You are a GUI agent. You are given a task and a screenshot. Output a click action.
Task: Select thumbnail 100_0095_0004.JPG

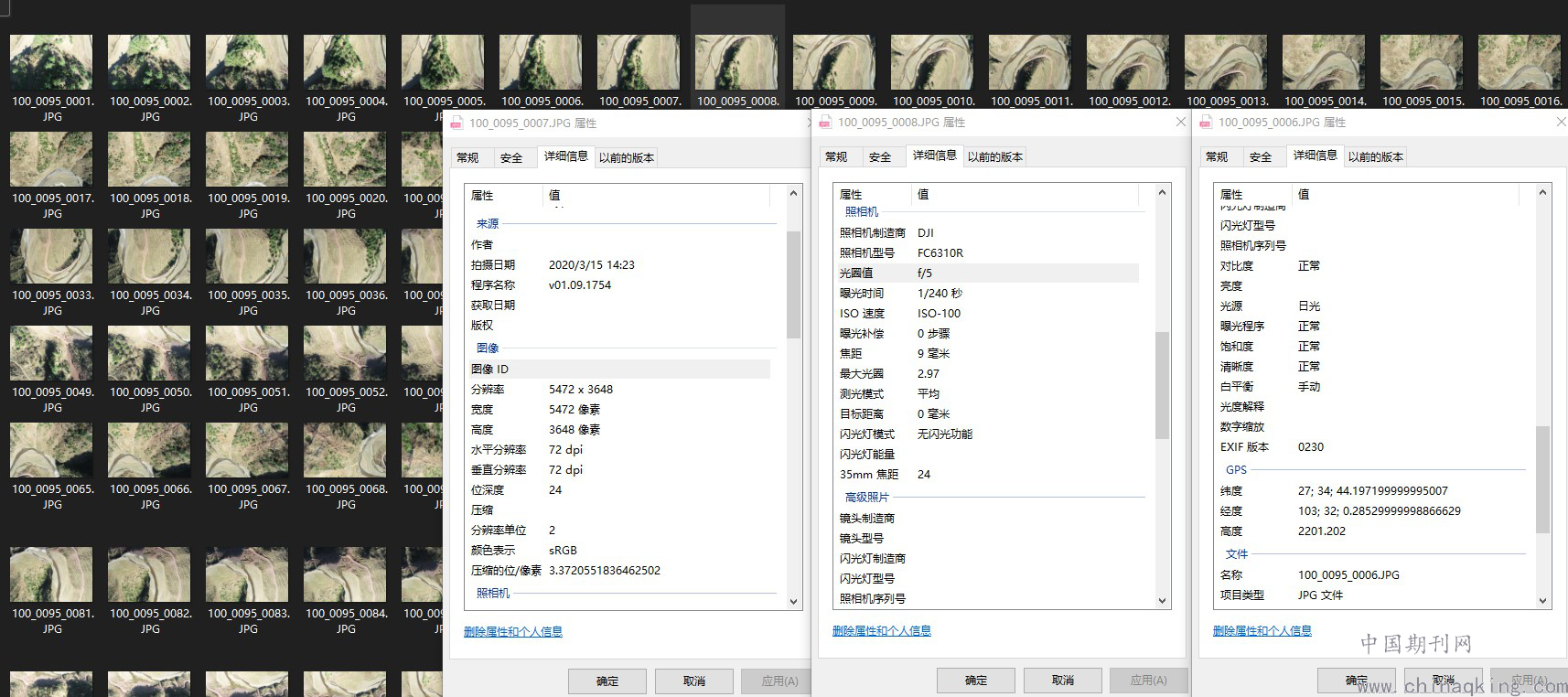tap(345, 62)
